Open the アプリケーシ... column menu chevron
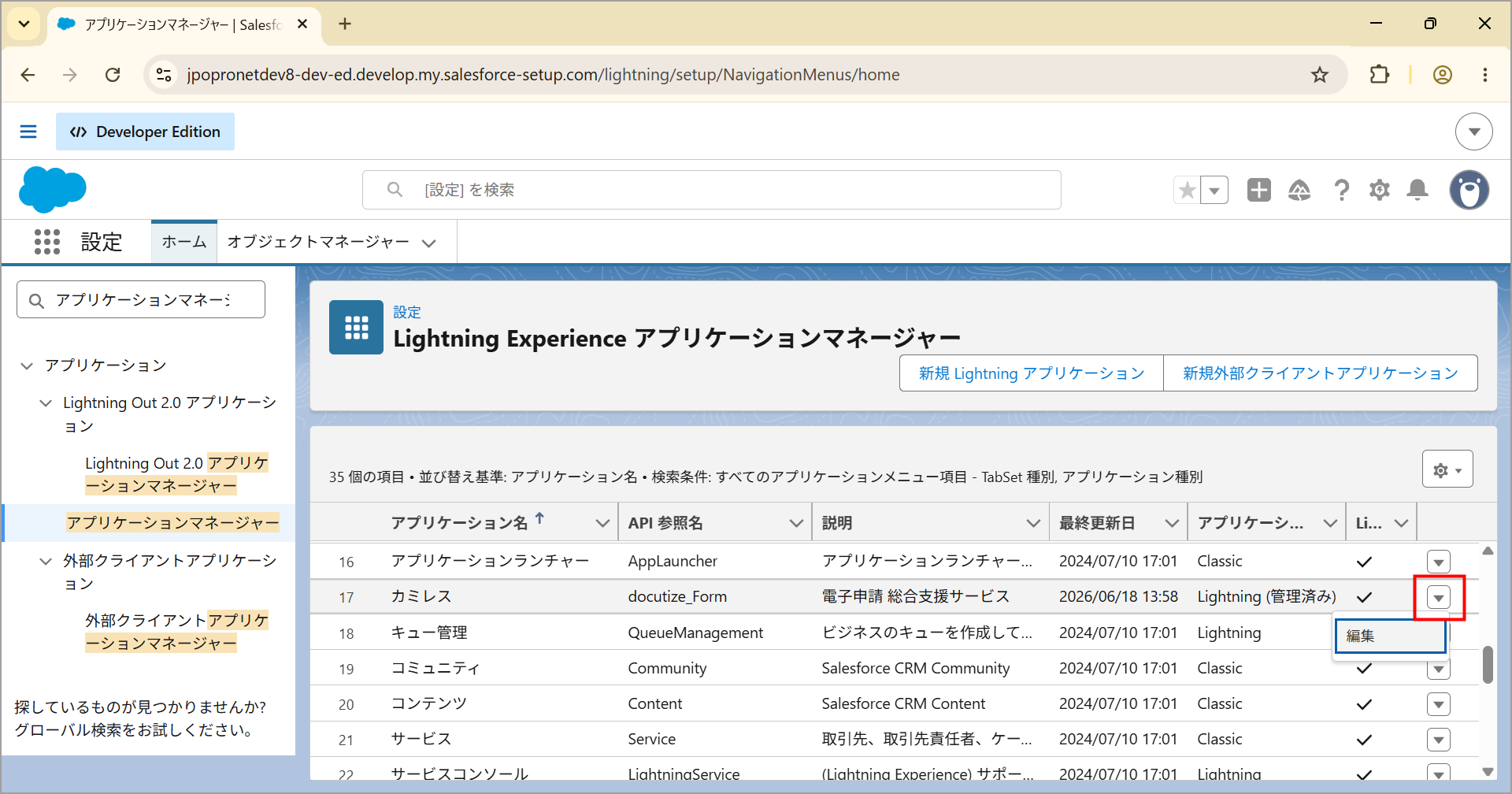 point(1330,523)
